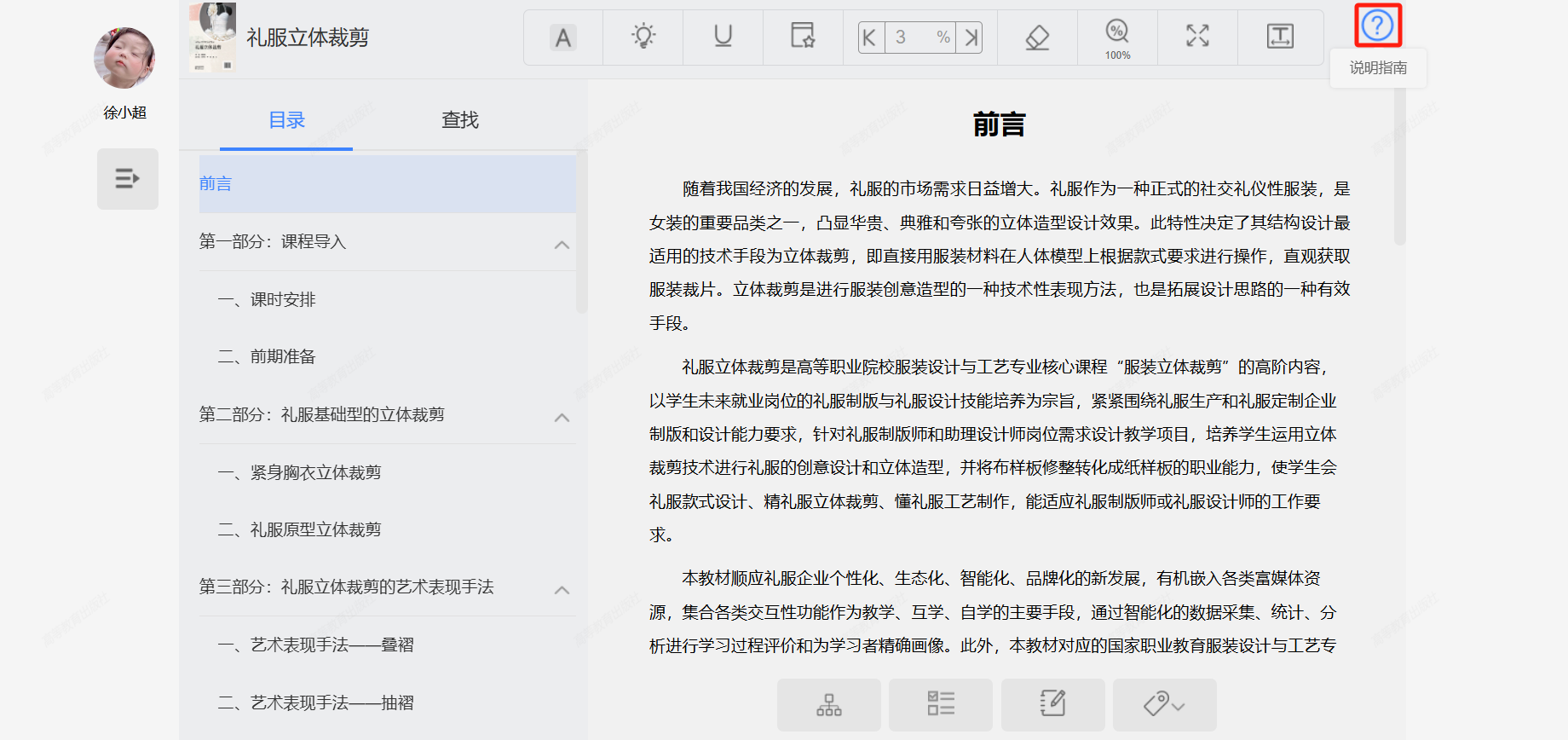Viewport: 1568px width, 740px height.
Task: Click the book title 礼服立体裁剪
Action: 308,38
